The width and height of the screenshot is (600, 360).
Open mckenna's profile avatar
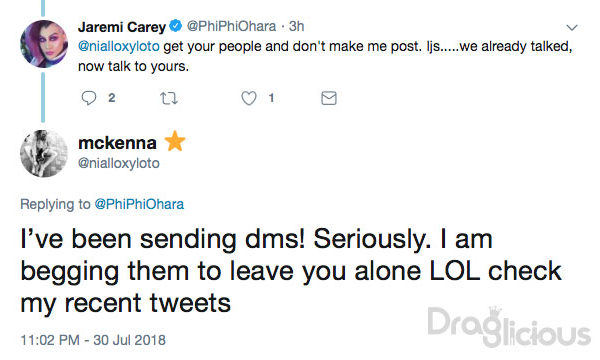tap(44, 153)
